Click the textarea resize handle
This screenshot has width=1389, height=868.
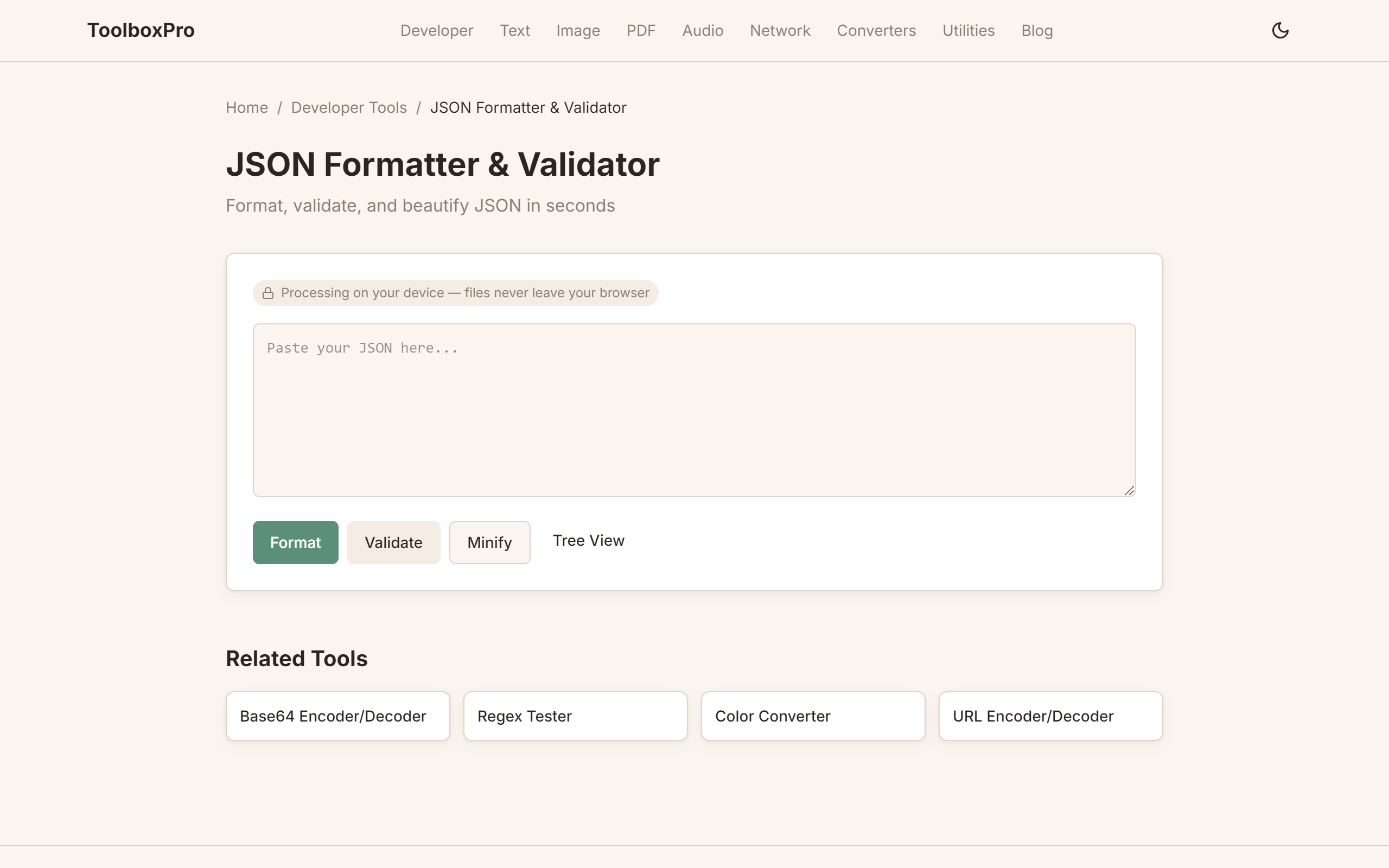[x=1129, y=490]
